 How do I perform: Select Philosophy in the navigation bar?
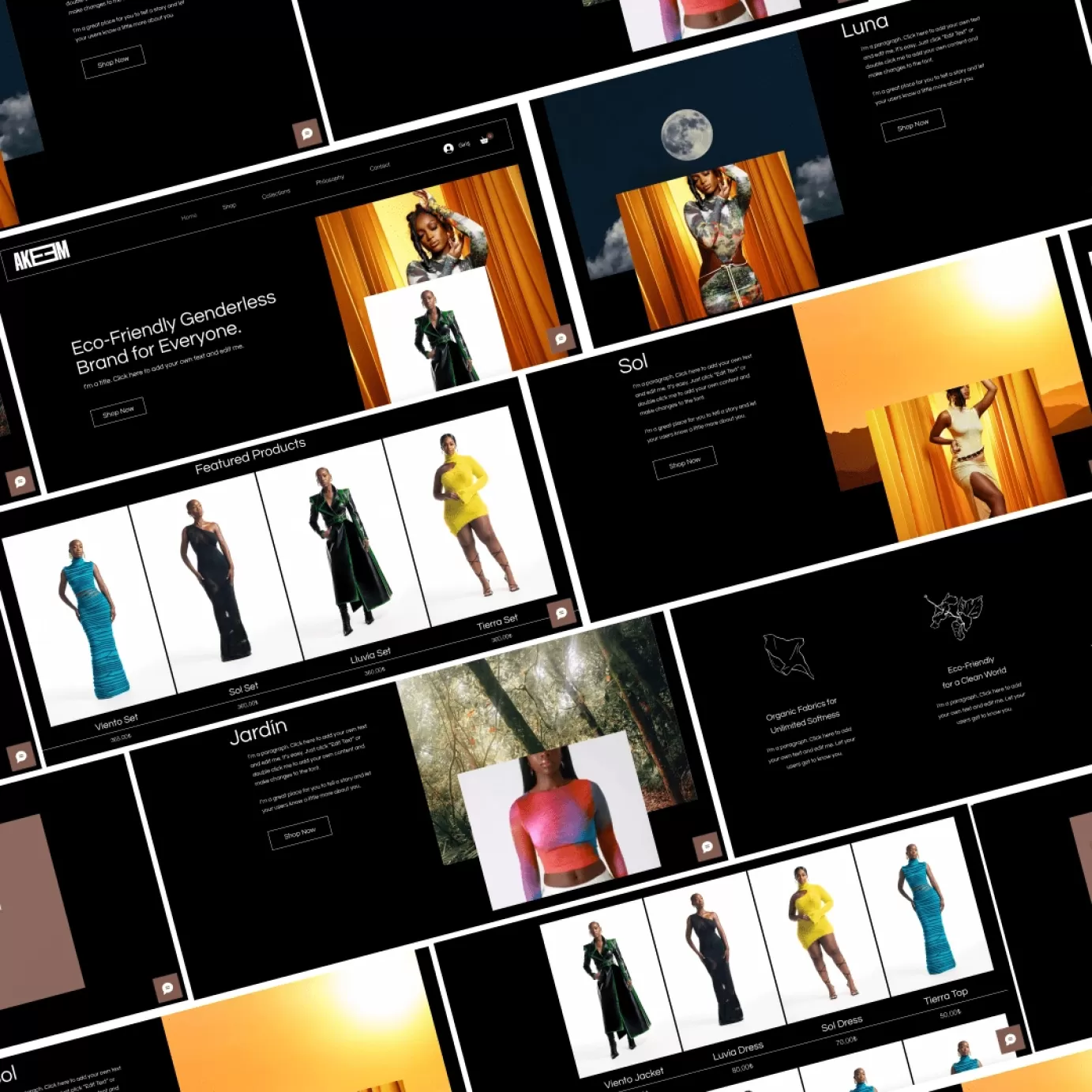[329, 180]
